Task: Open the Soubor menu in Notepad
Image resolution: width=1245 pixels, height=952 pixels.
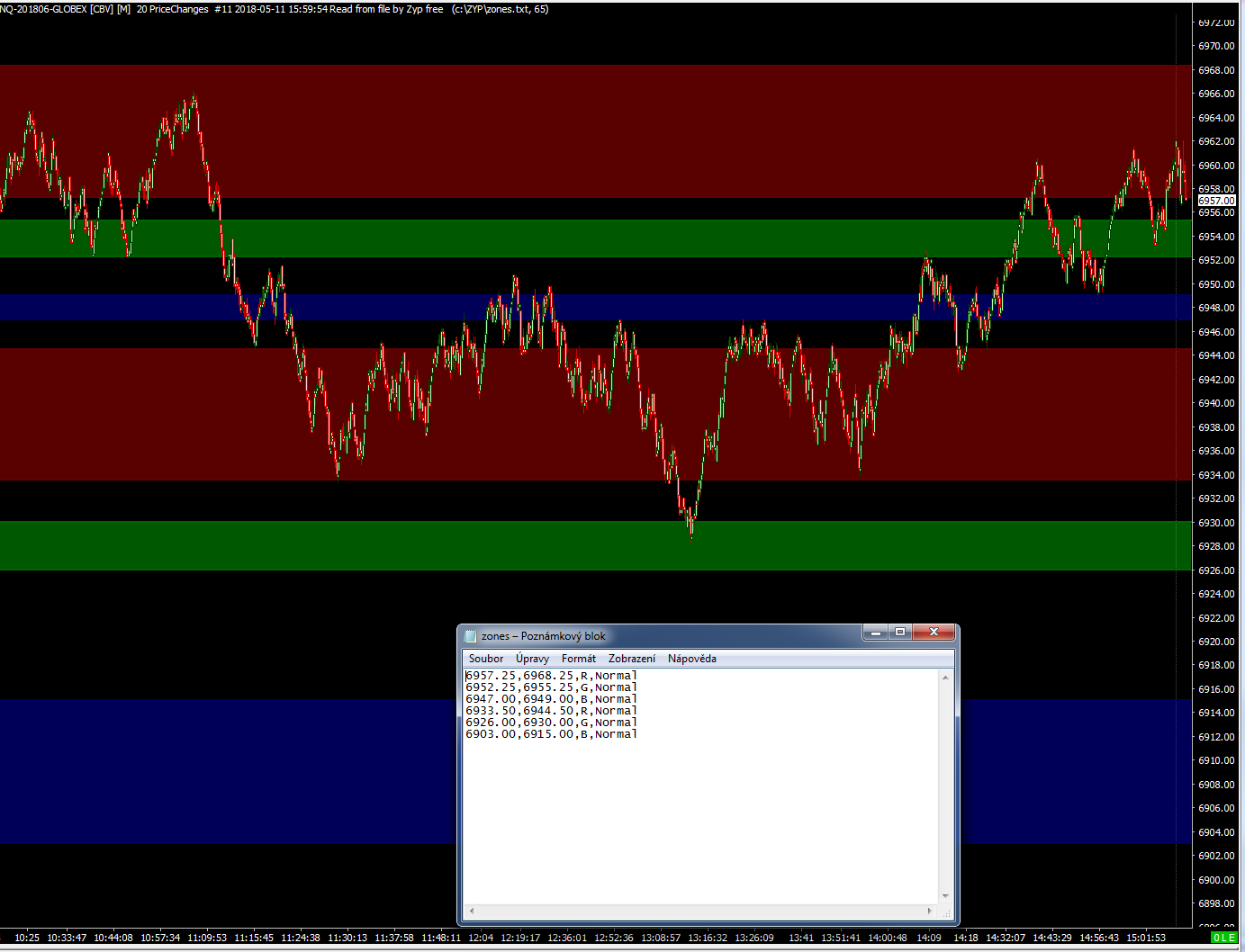Action: (x=485, y=659)
